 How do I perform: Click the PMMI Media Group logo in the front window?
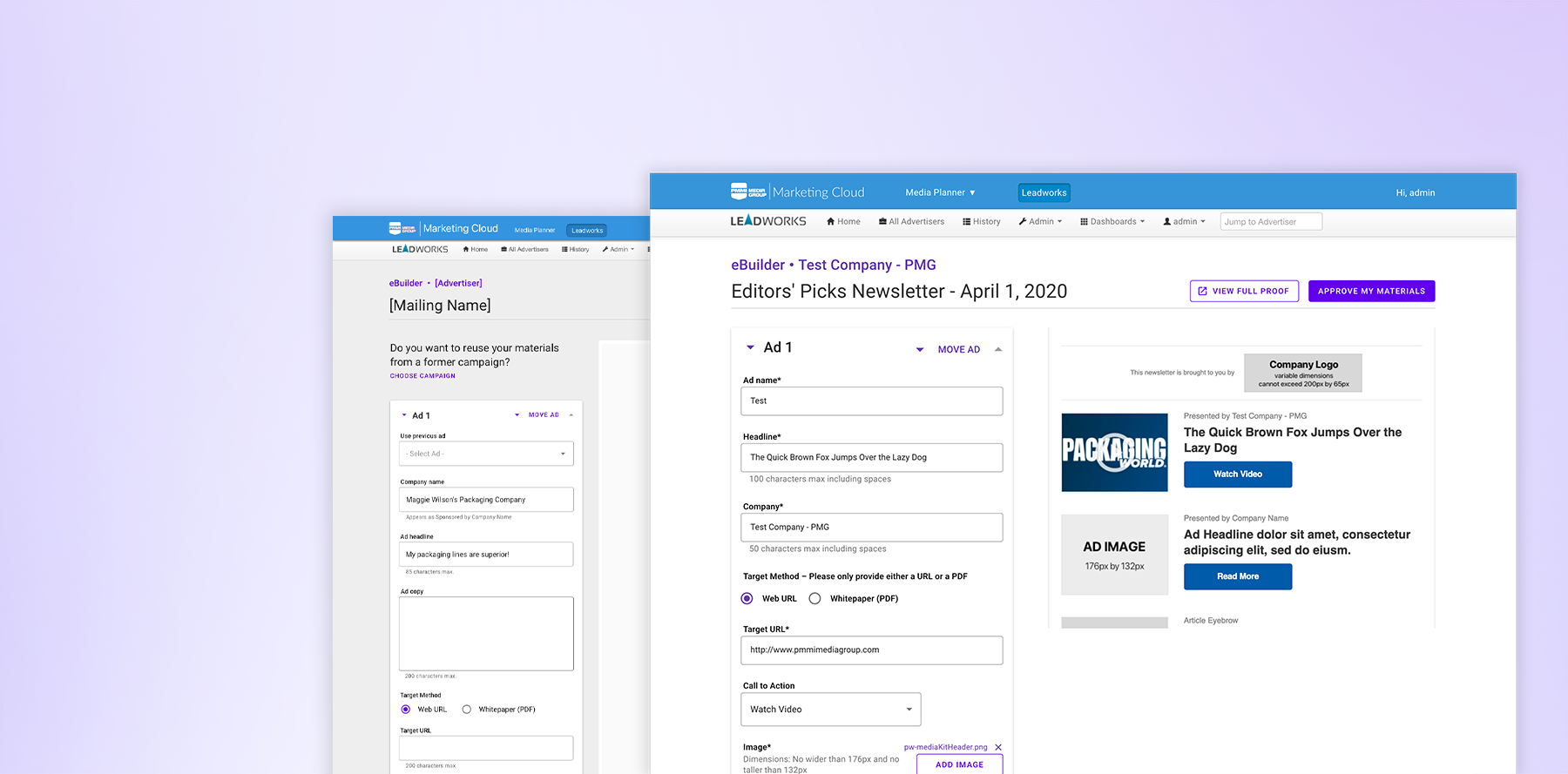(748, 192)
